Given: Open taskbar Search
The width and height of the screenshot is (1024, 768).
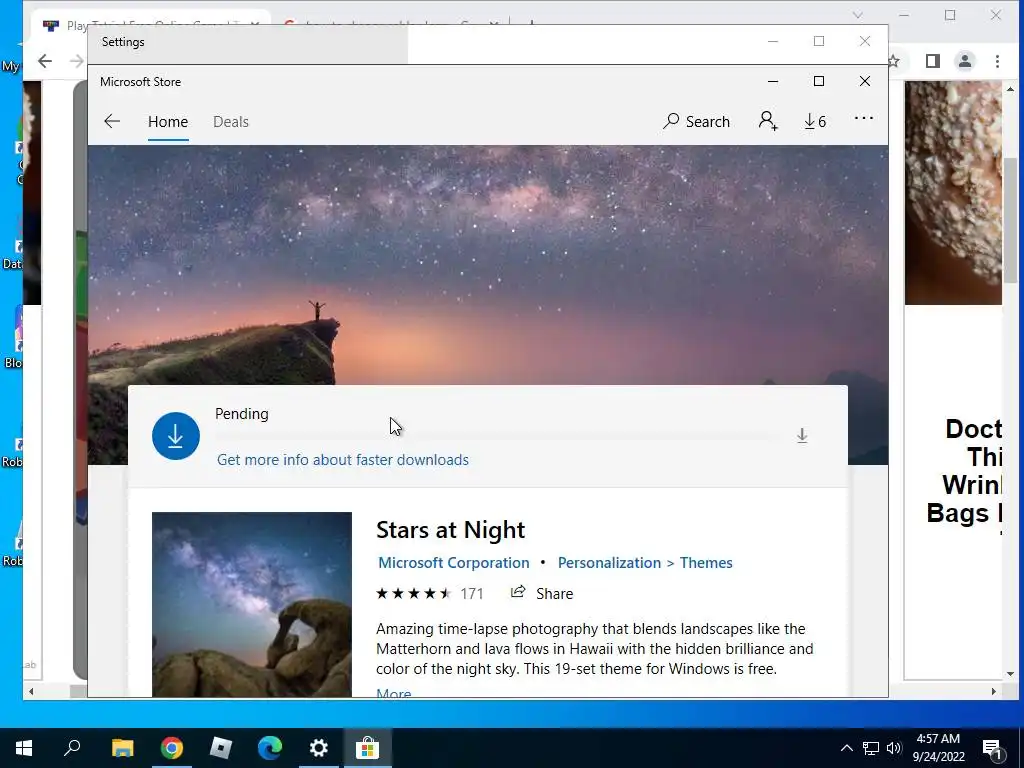Looking at the screenshot, I should coord(72,748).
